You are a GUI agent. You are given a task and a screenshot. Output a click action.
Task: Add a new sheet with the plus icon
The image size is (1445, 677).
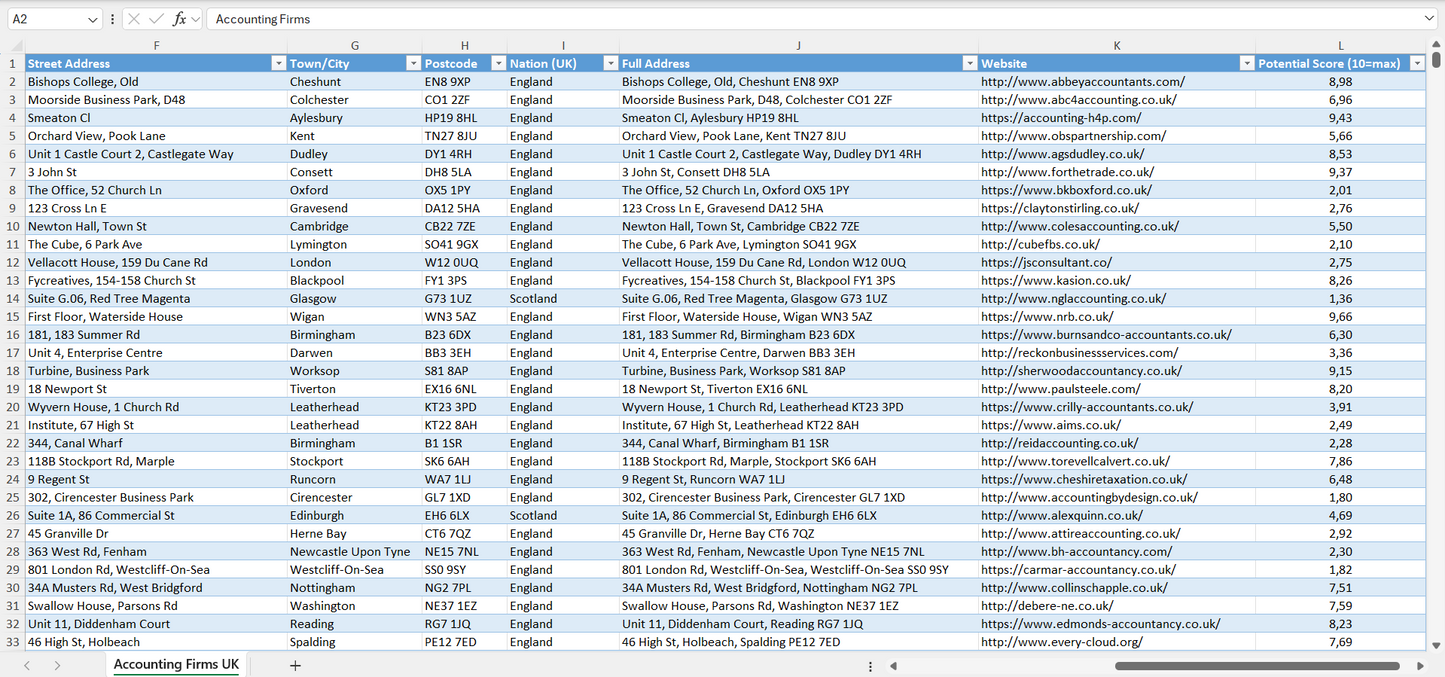295,665
